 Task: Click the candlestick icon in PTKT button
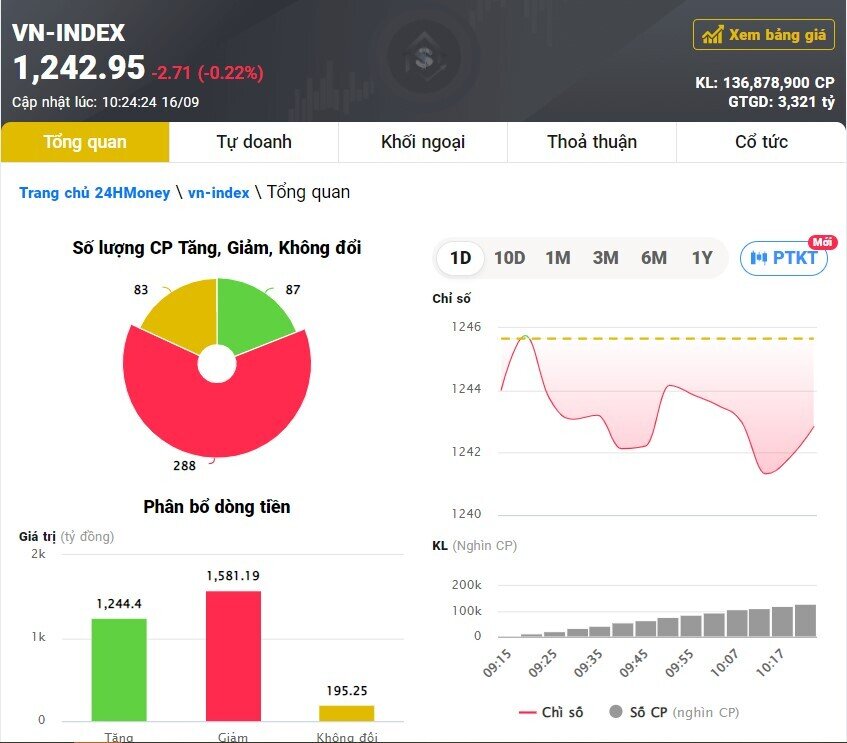[758, 258]
